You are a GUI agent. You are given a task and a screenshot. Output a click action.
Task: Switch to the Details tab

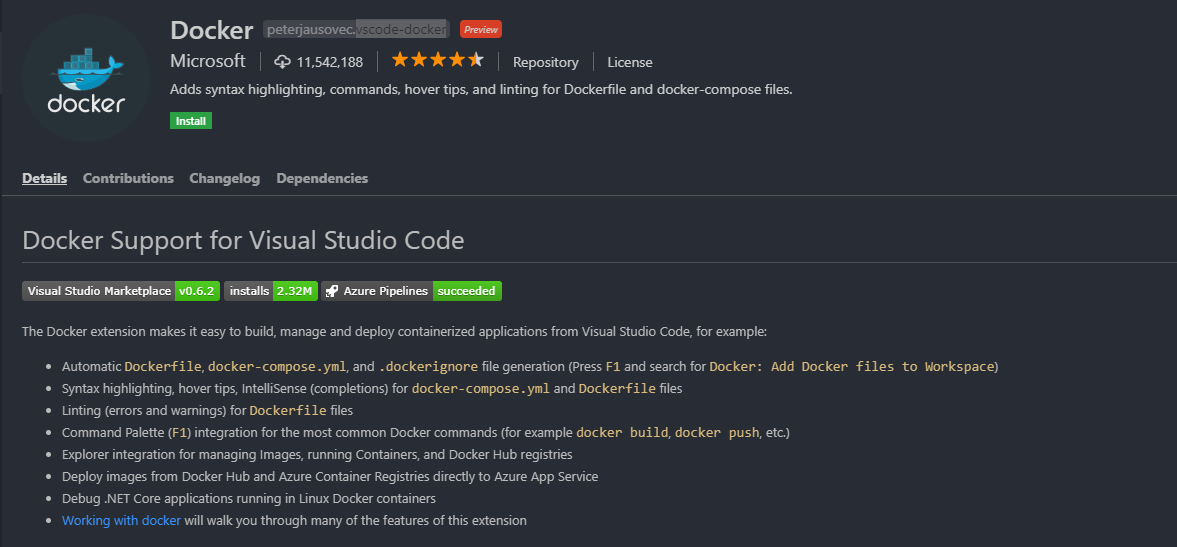click(44, 178)
